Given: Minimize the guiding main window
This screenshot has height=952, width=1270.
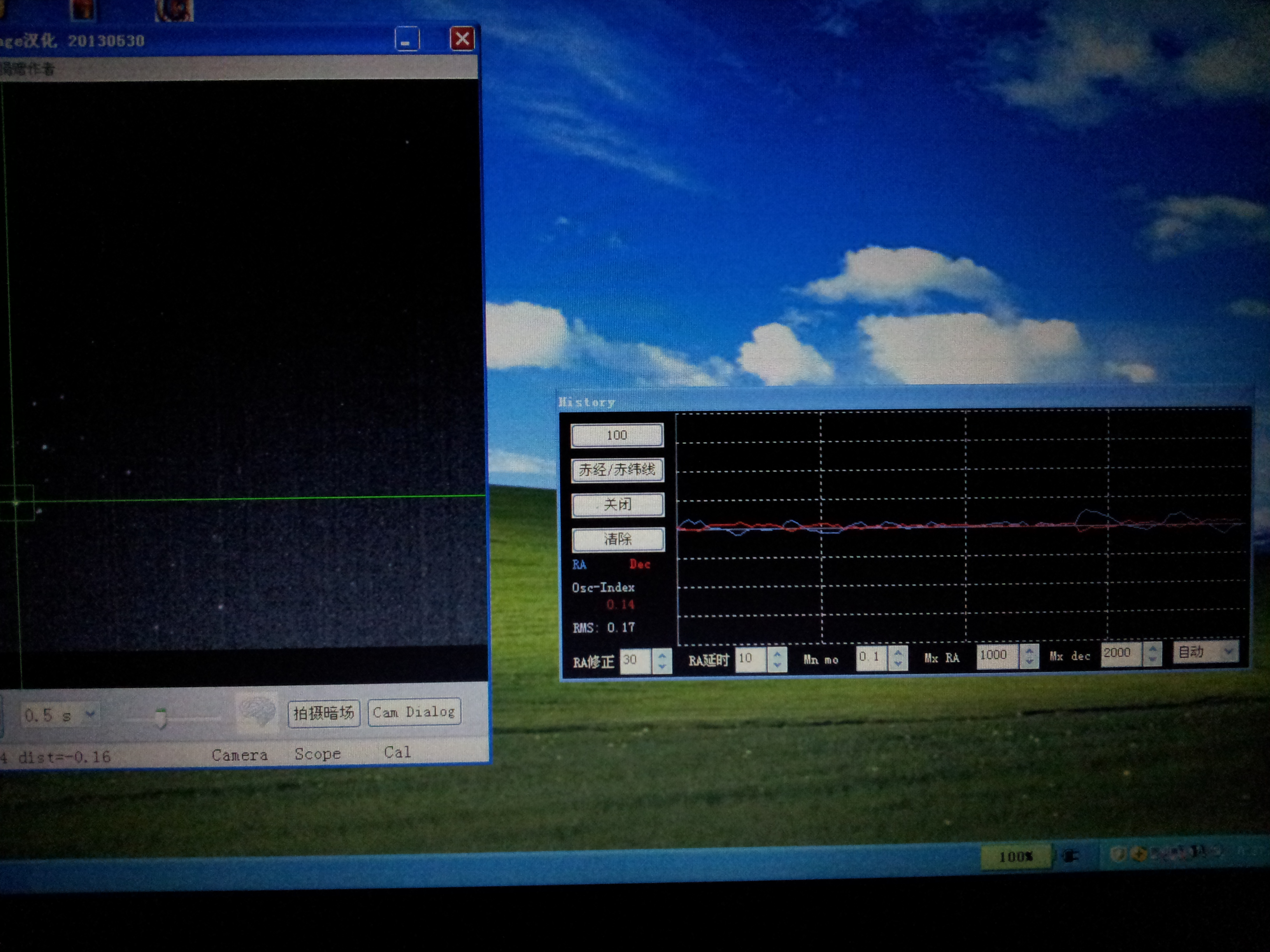Looking at the screenshot, I should pos(407,40).
